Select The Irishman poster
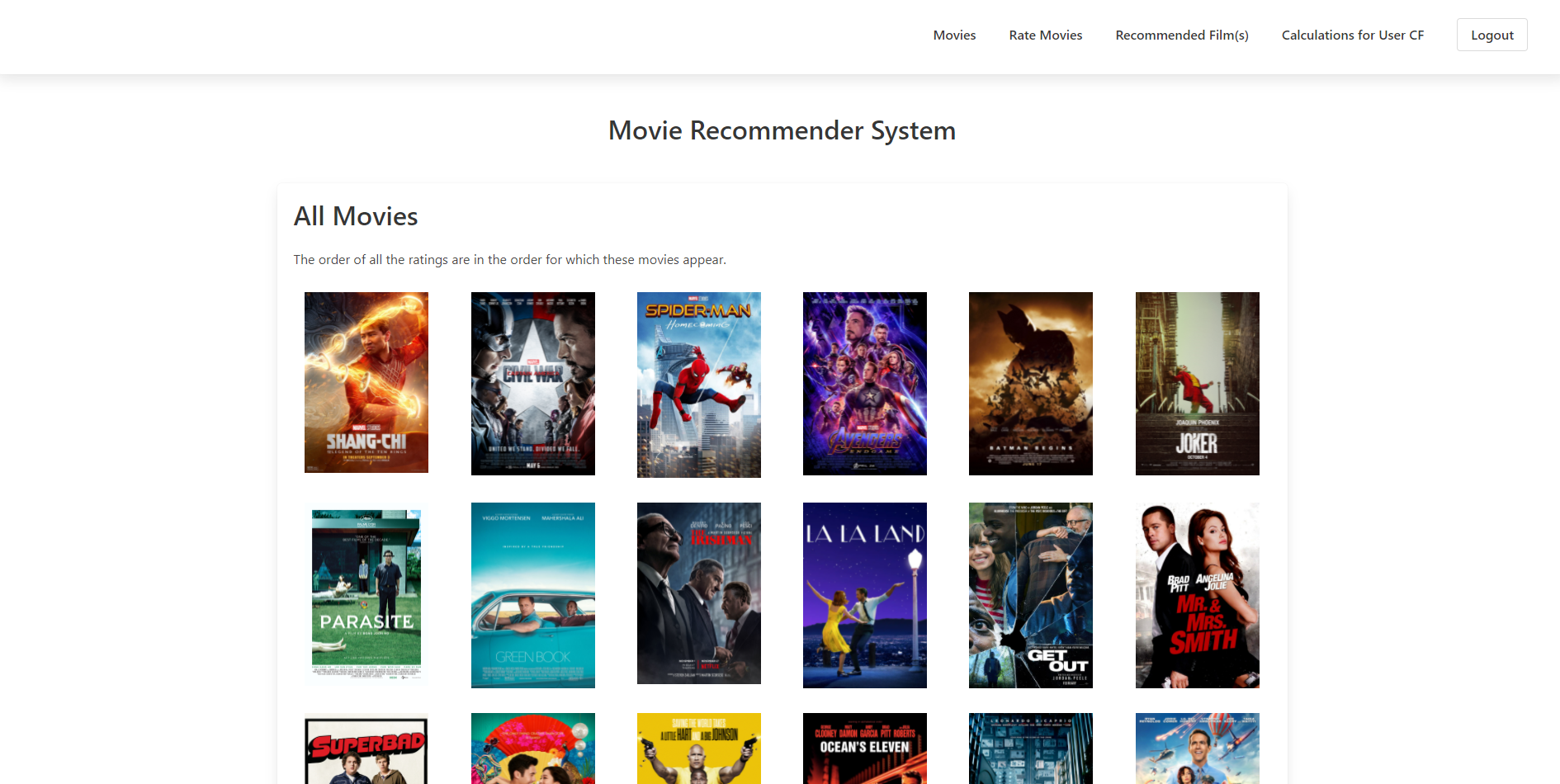 click(x=699, y=593)
